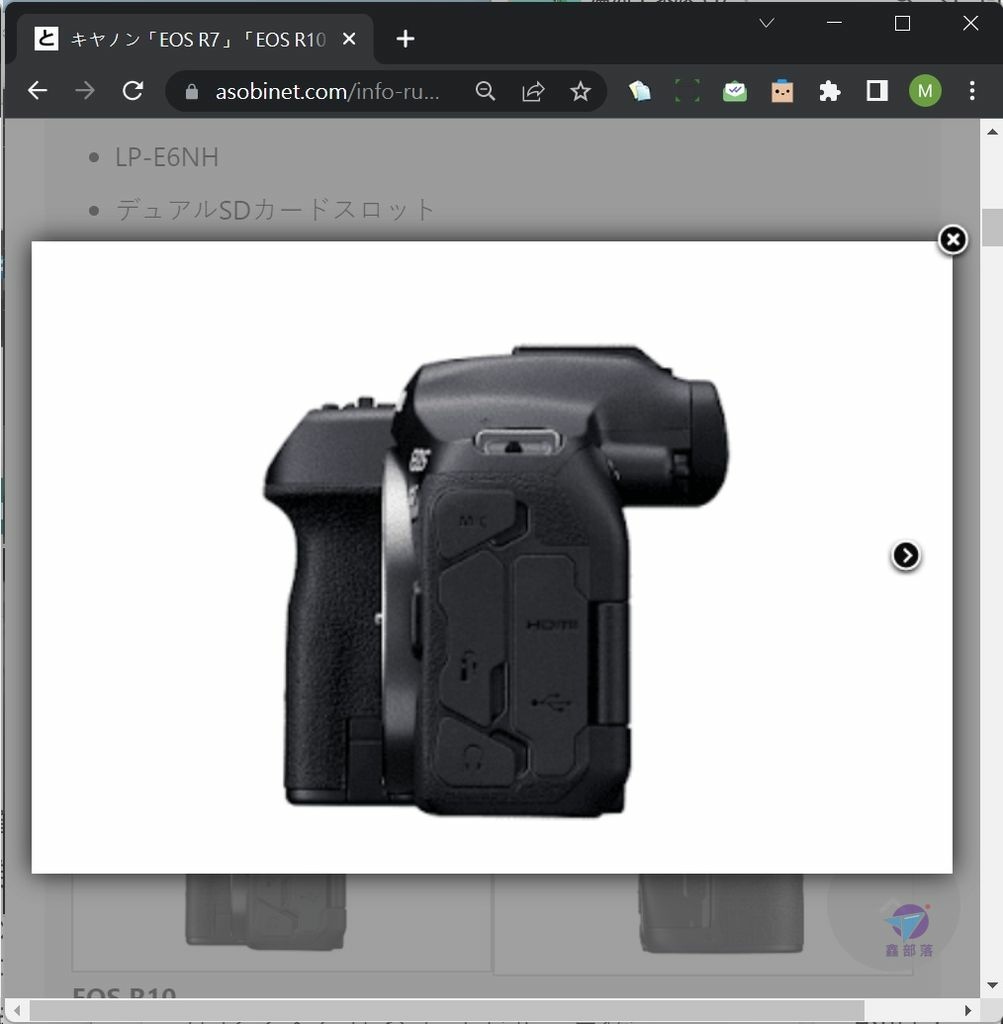Image resolution: width=1003 pixels, height=1024 pixels.
Task: Reload the asobinet page
Action: click(x=133, y=91)
